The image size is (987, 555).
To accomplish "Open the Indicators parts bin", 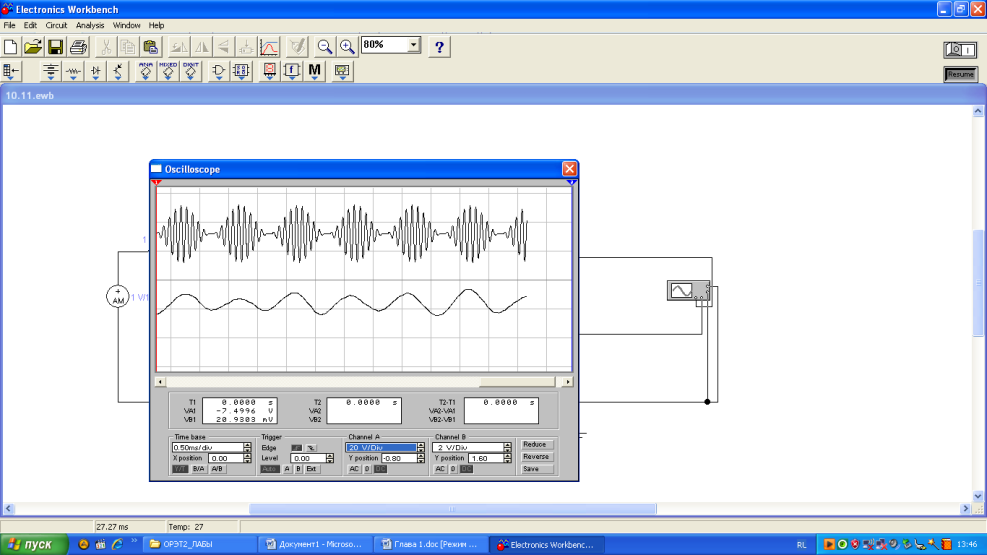I will [x=269, y=71].
